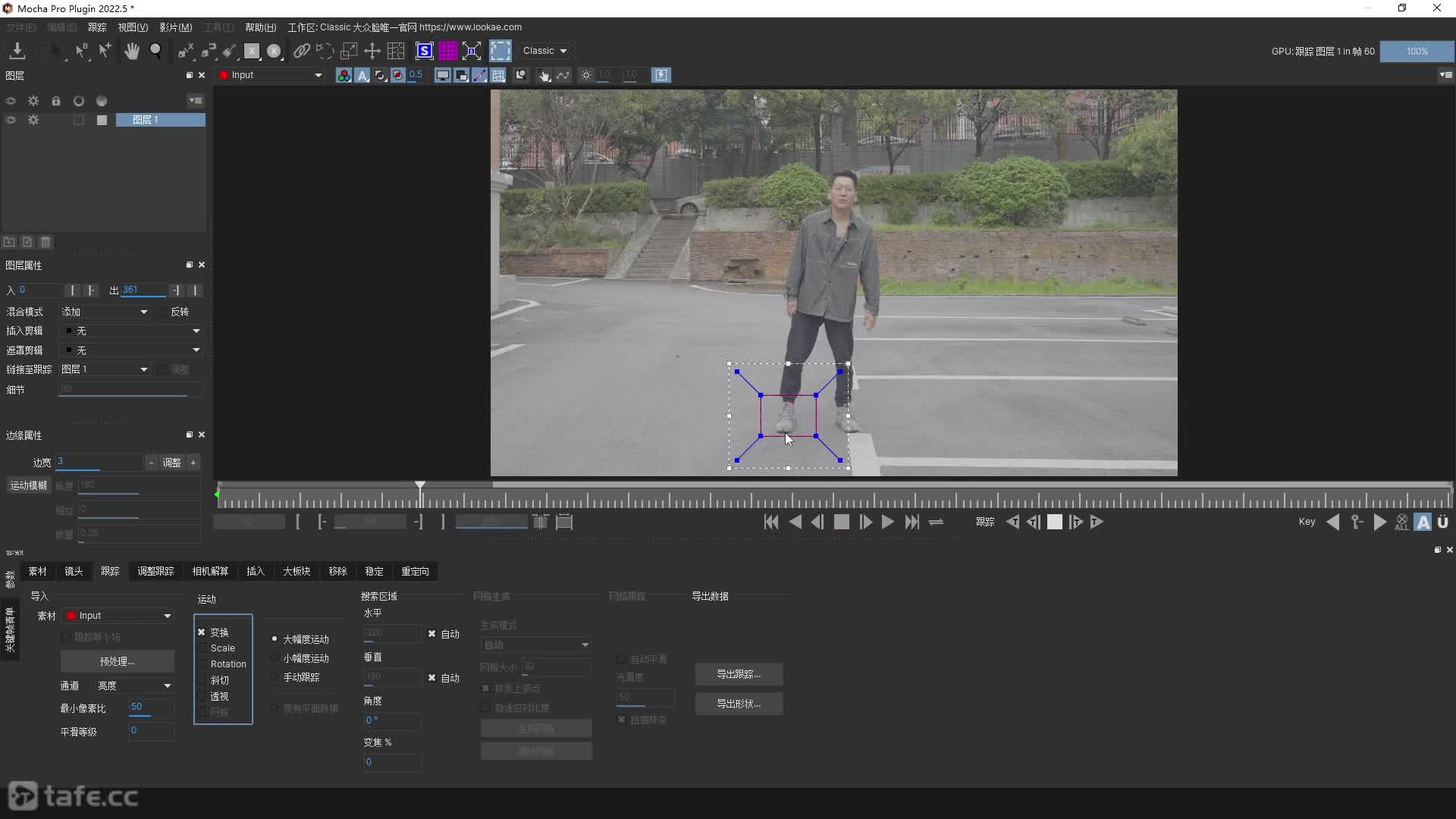Open the 通道 亮度 dropdown
This screenshot has width=1456, height=819.
click(x=134, y=686)
